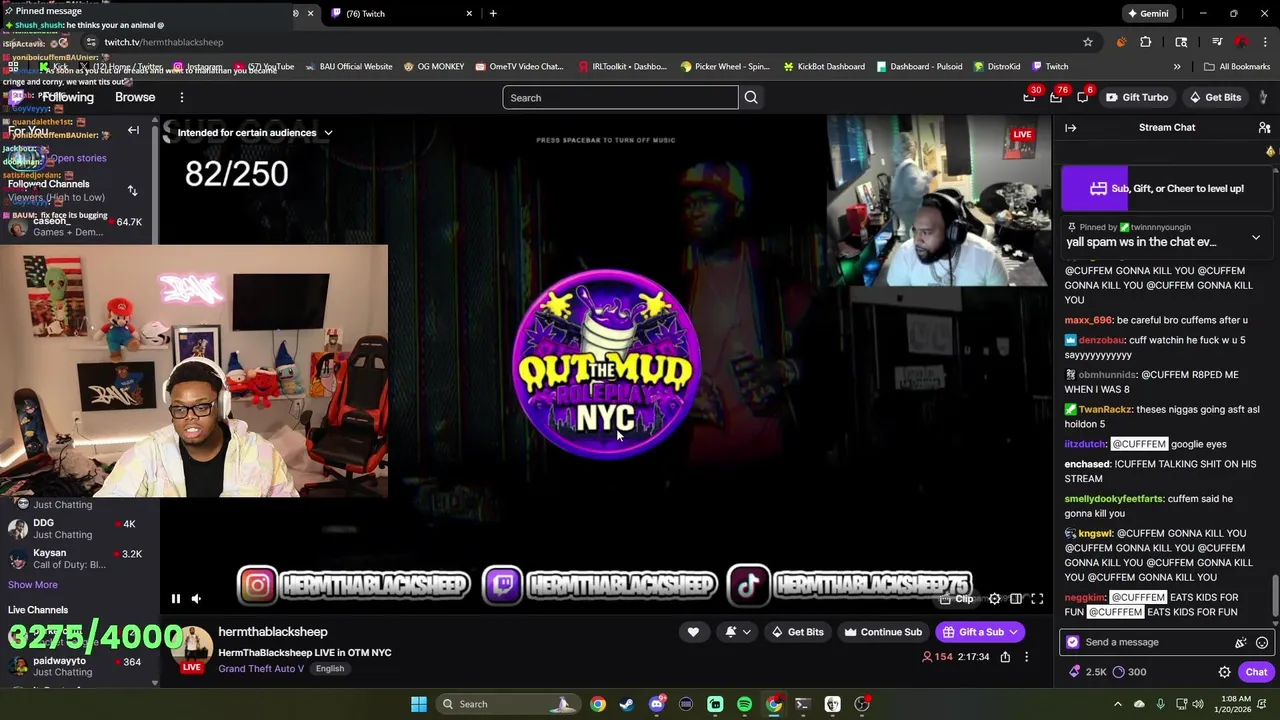This screenshot has width=1280, height=720.
Task: Toggle theatre mode on the player
Action: pos(1016,599)
